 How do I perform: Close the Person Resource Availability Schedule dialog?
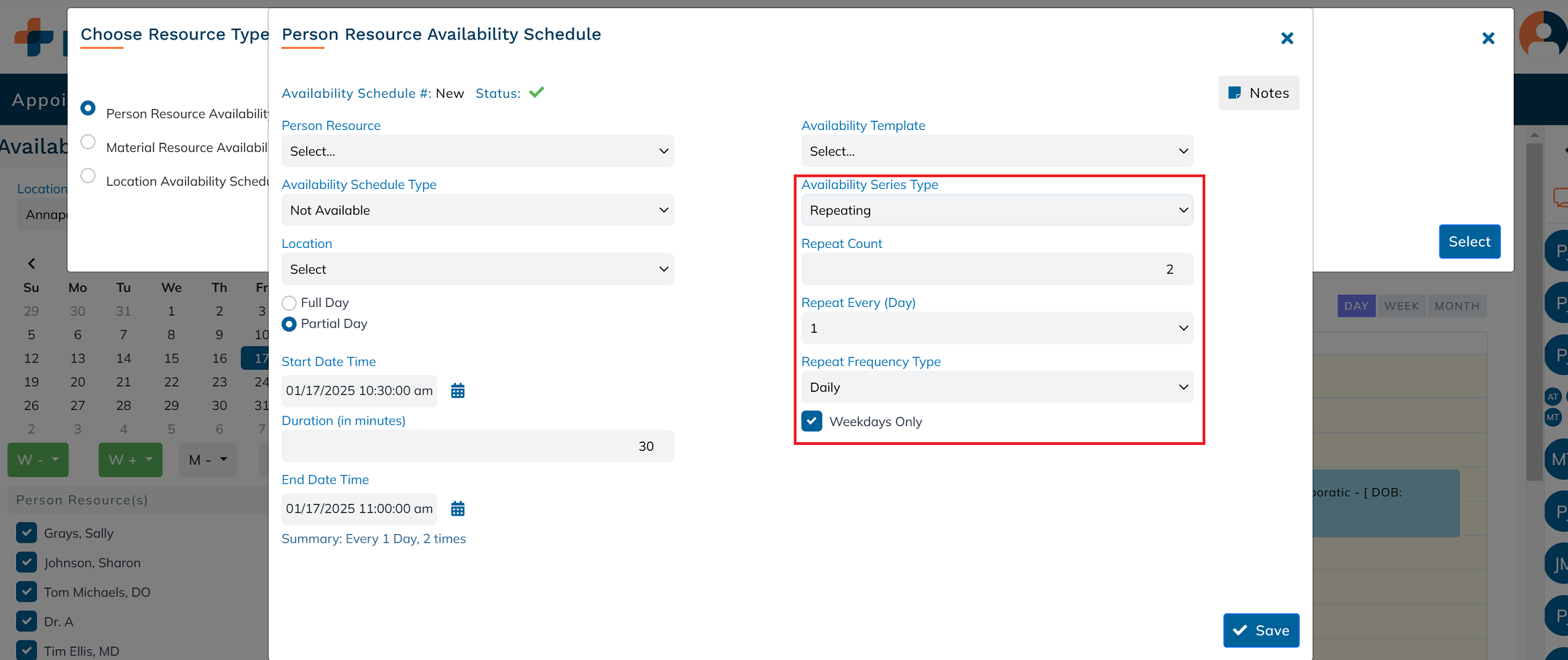tap(1286, 38)
